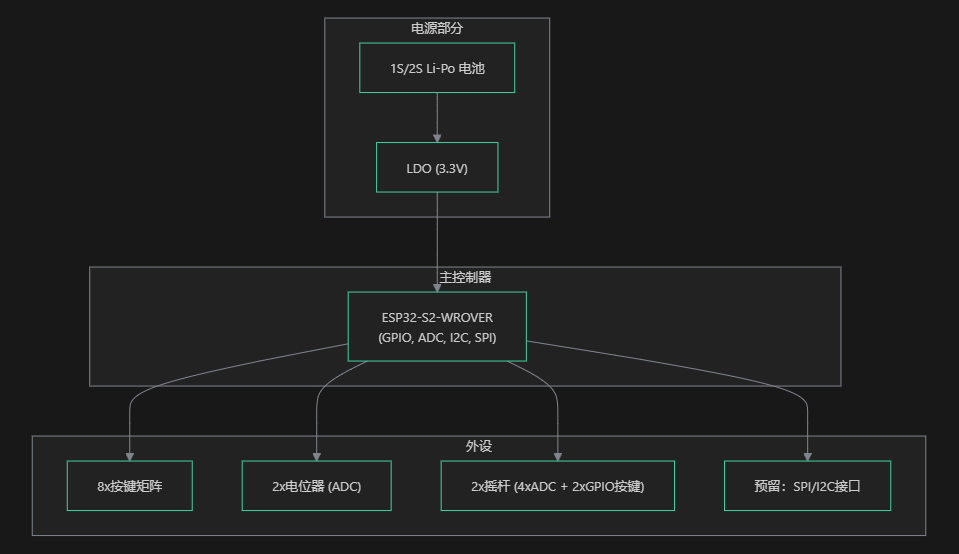Click the arrow from battery to LDO
Viewport: 959px width, 554px height.
pos(437,115)
